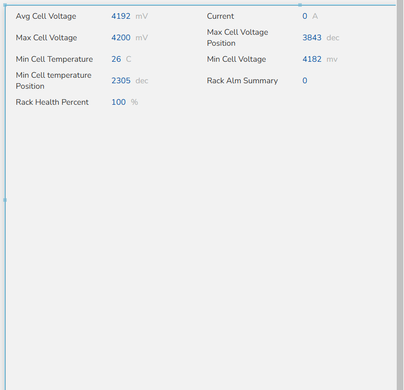Click the 100 % rack health value
This screenshot has height=390, width=404.
[119, 102]
